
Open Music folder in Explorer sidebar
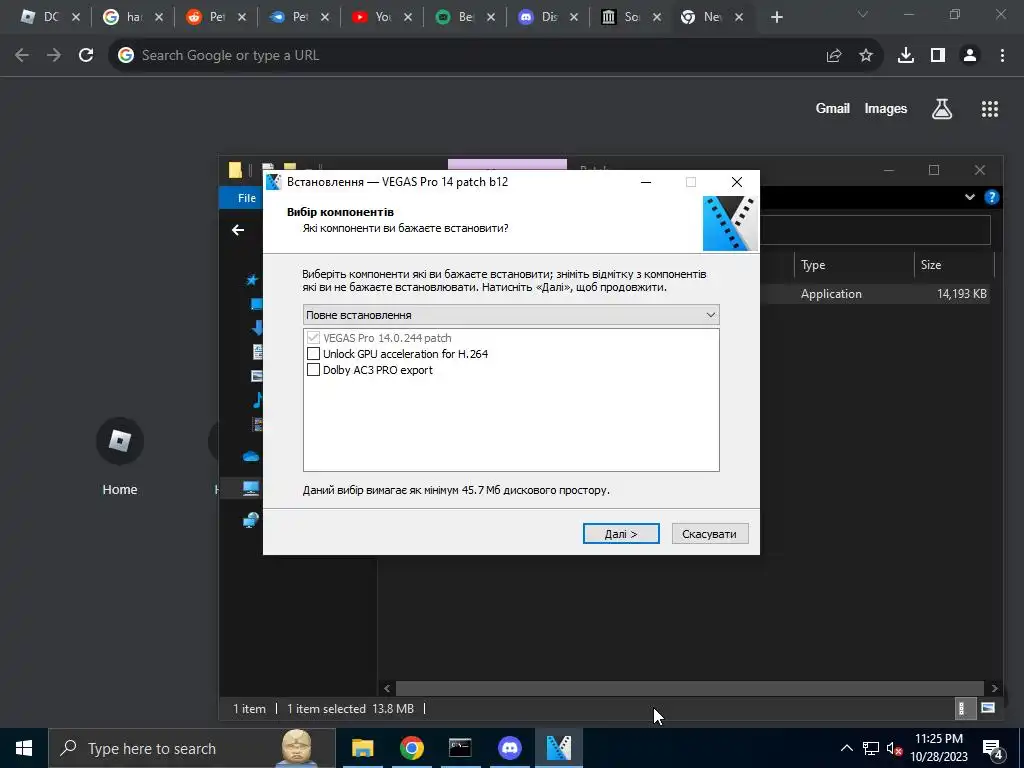(x=257, y=400)
